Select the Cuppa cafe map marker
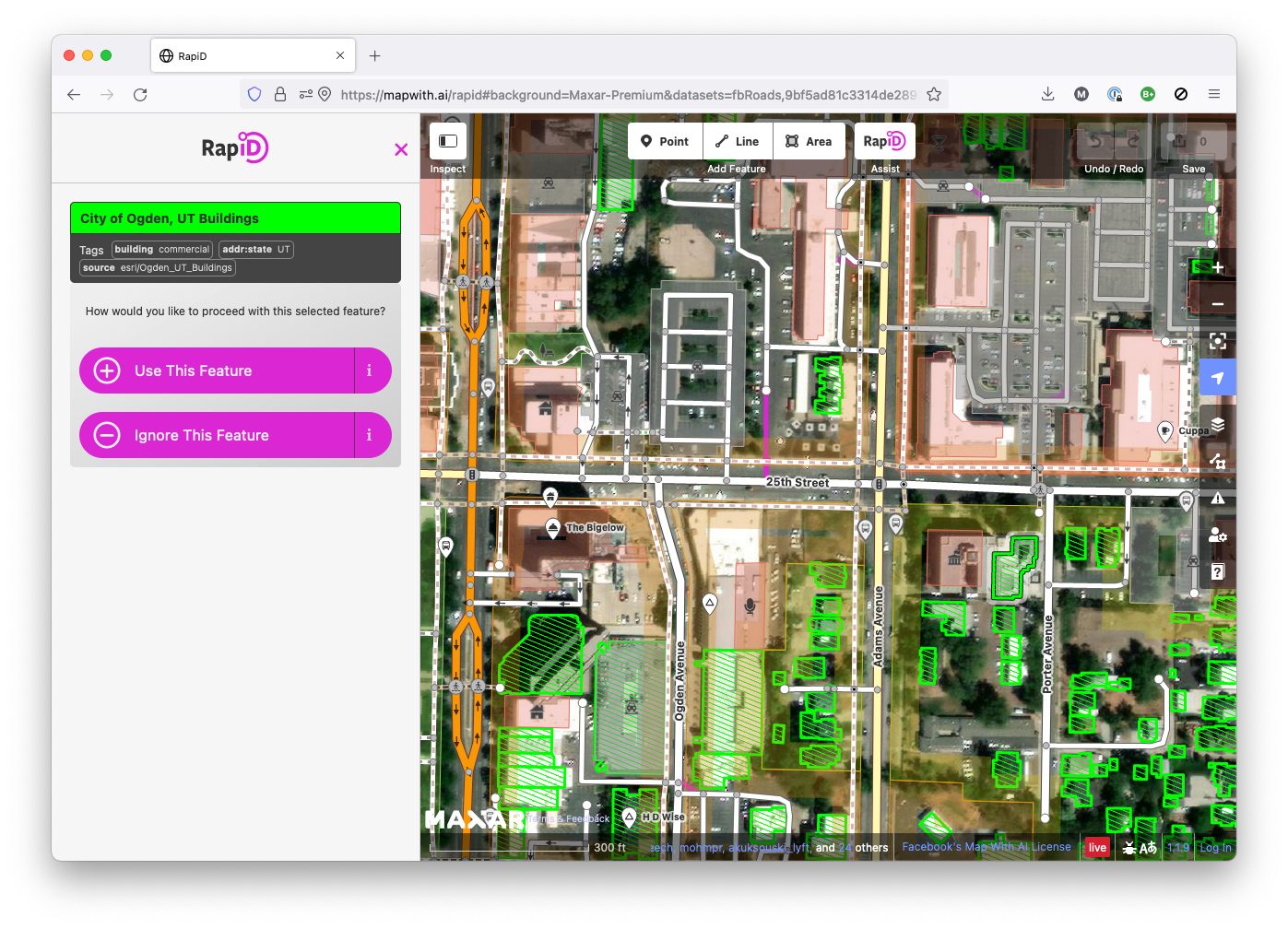The image size is (1288, 929). 1165,430
